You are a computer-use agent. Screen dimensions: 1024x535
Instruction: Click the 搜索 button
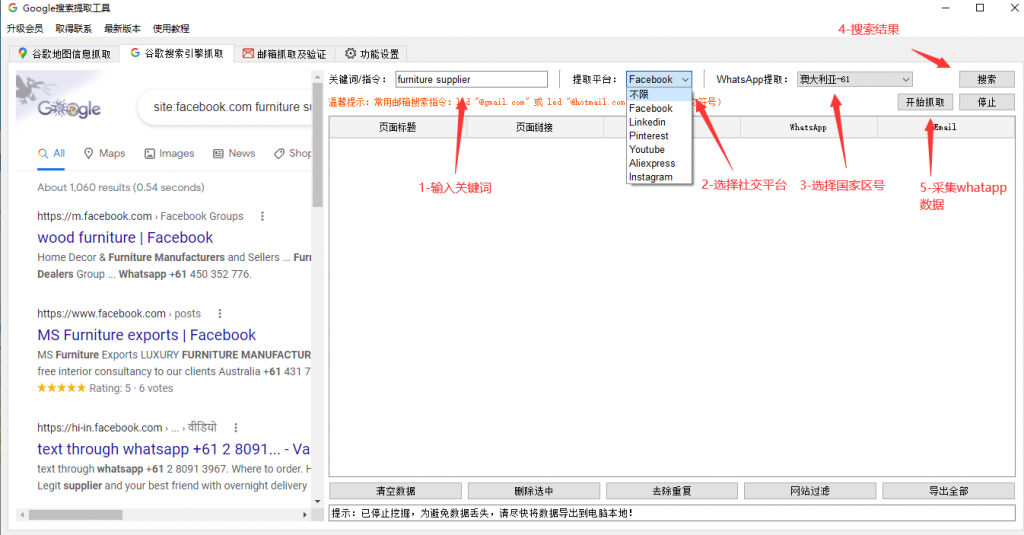click(986, 79)
